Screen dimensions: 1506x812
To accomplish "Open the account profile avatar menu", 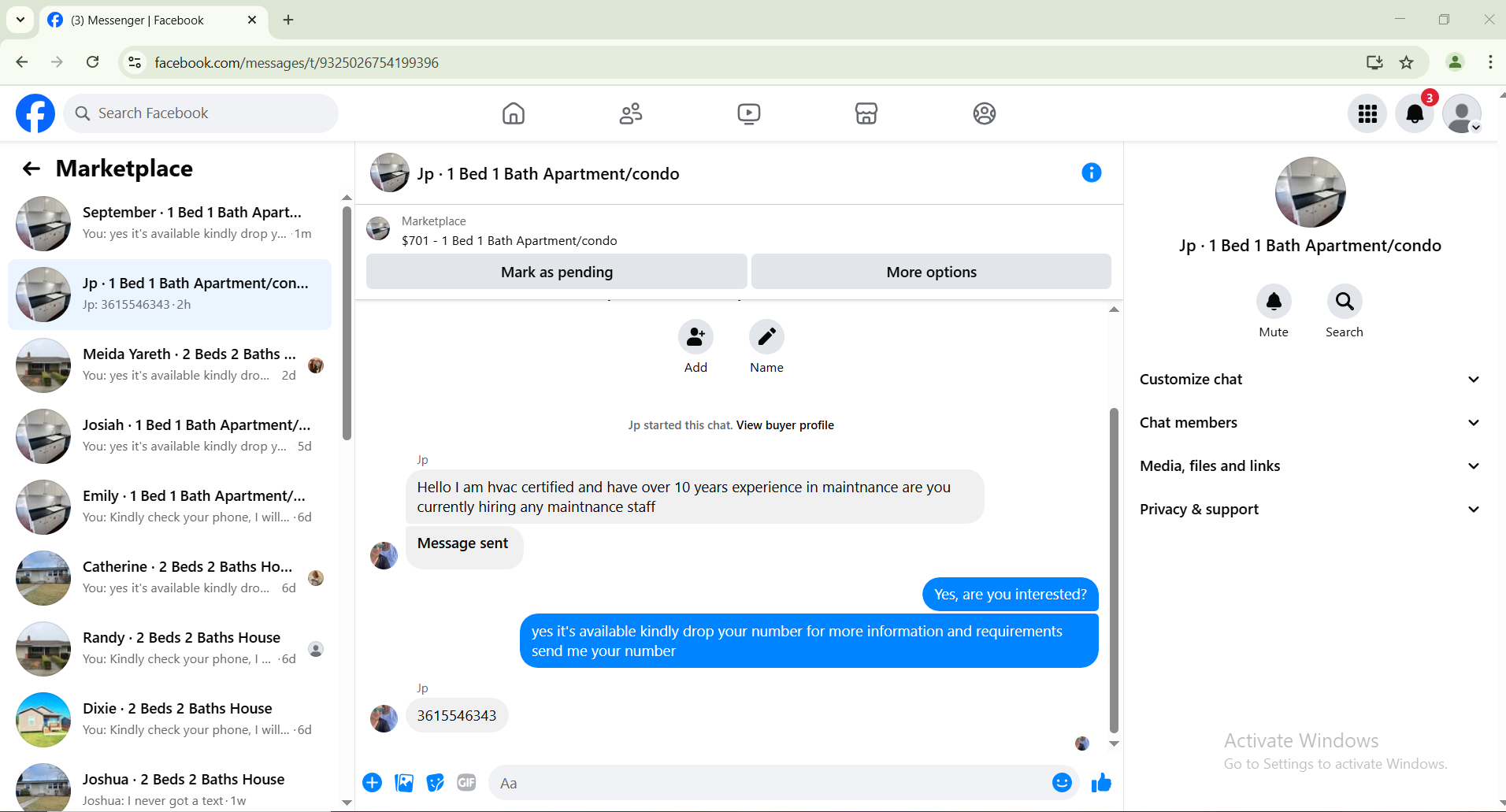I will coord(1462,113).
